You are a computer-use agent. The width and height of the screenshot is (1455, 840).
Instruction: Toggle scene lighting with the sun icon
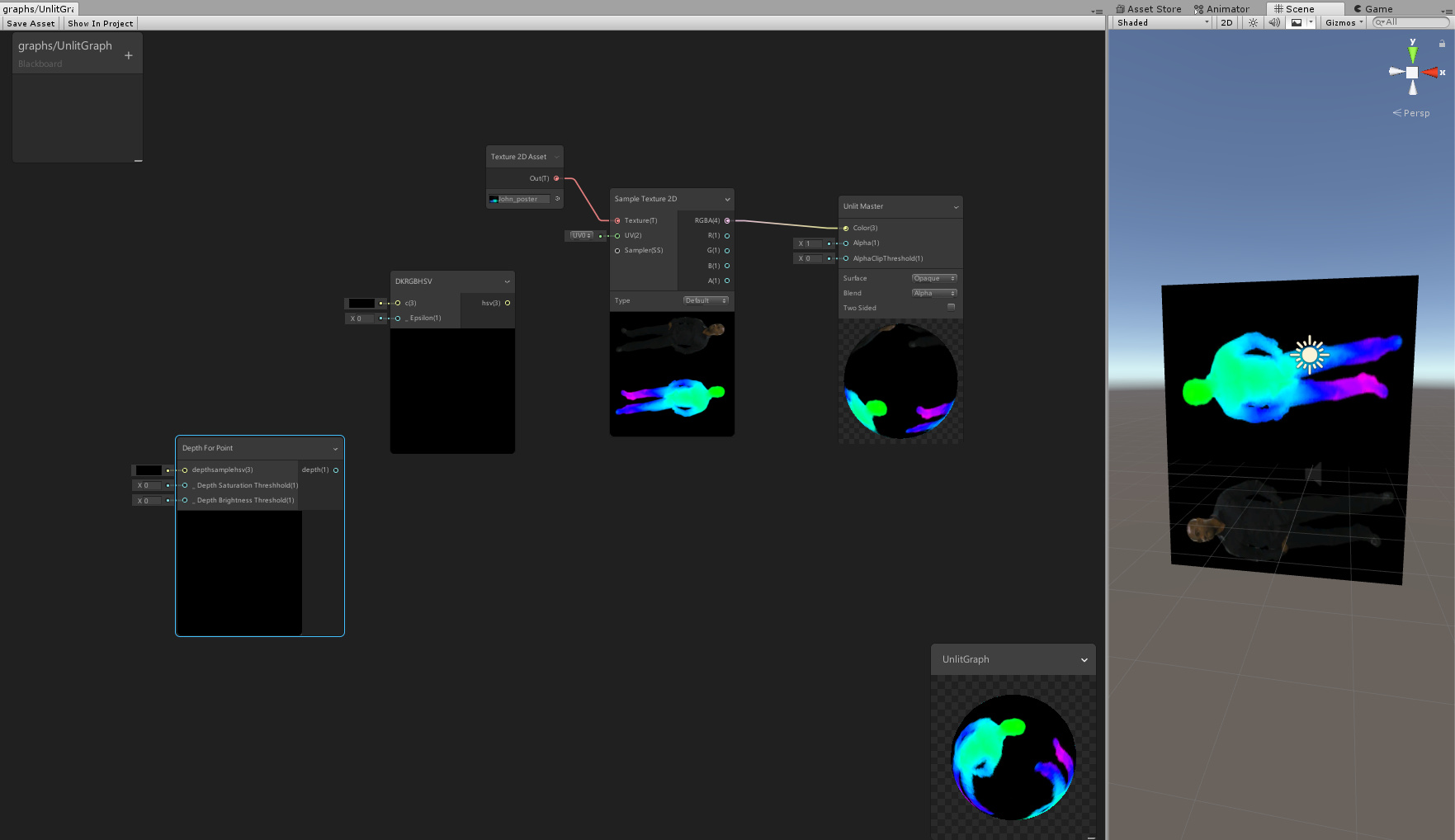pos(1253,23)
